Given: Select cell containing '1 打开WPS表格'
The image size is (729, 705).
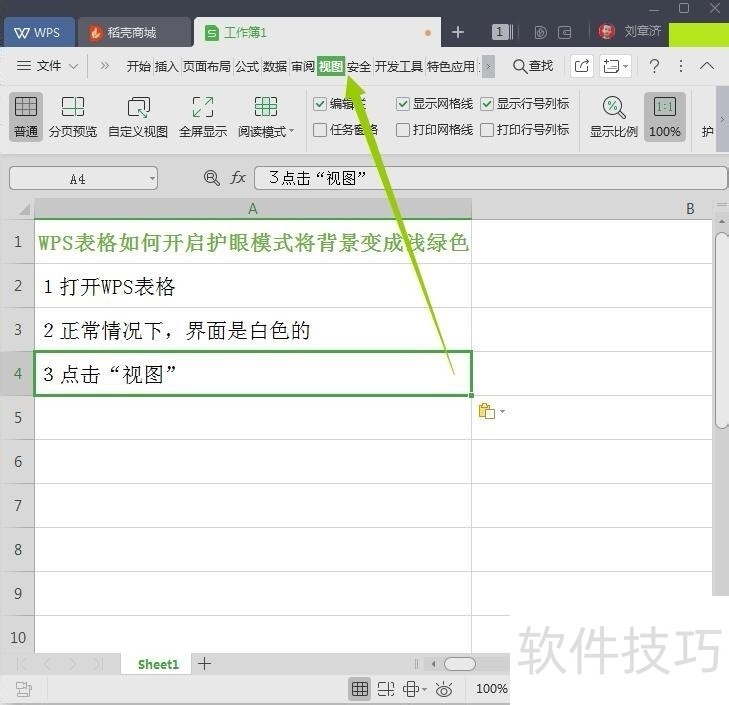Looking at the screenshot, I should pos(253,286).
